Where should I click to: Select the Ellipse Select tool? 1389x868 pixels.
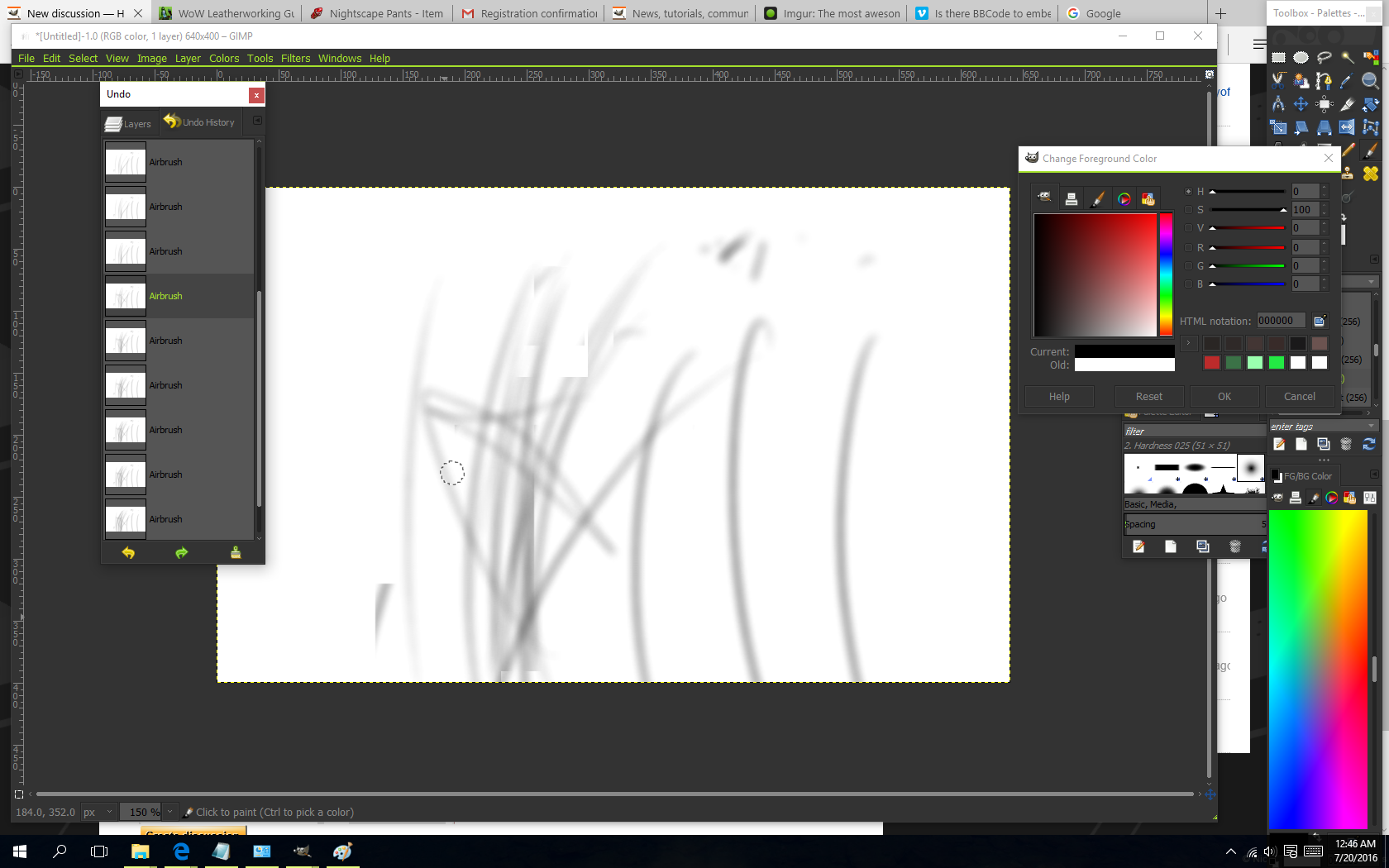(1301, 57)
